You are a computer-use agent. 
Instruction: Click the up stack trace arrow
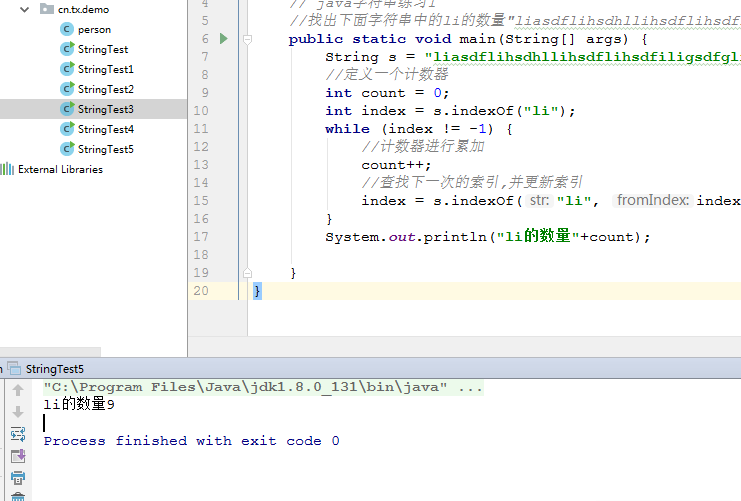(x=18, y=390)
